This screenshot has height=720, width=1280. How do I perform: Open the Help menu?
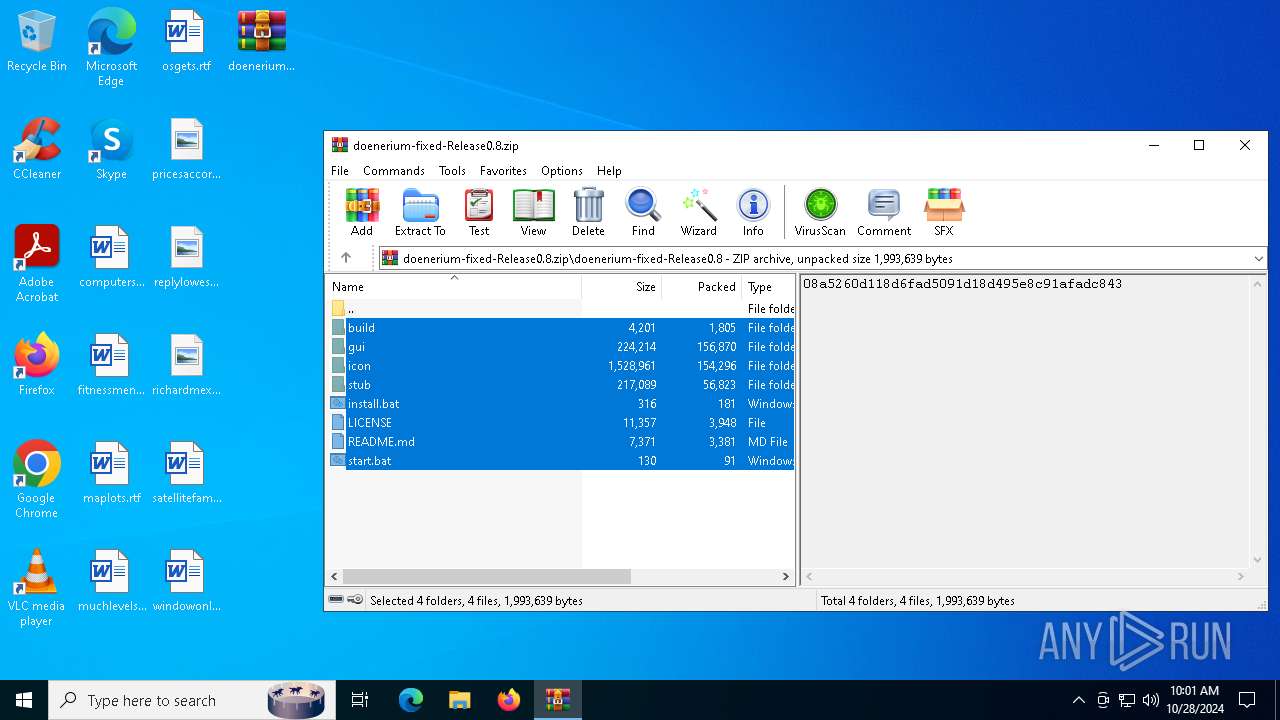point(609,171)
